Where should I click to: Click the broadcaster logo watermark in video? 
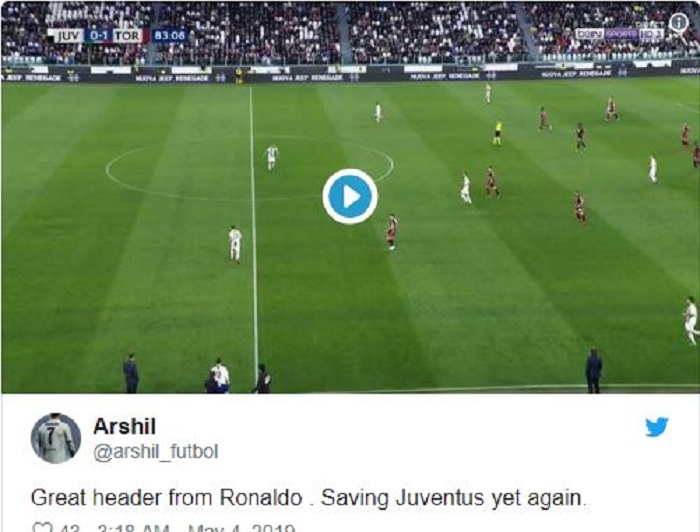pyautogui.click(x=619, y=34)
